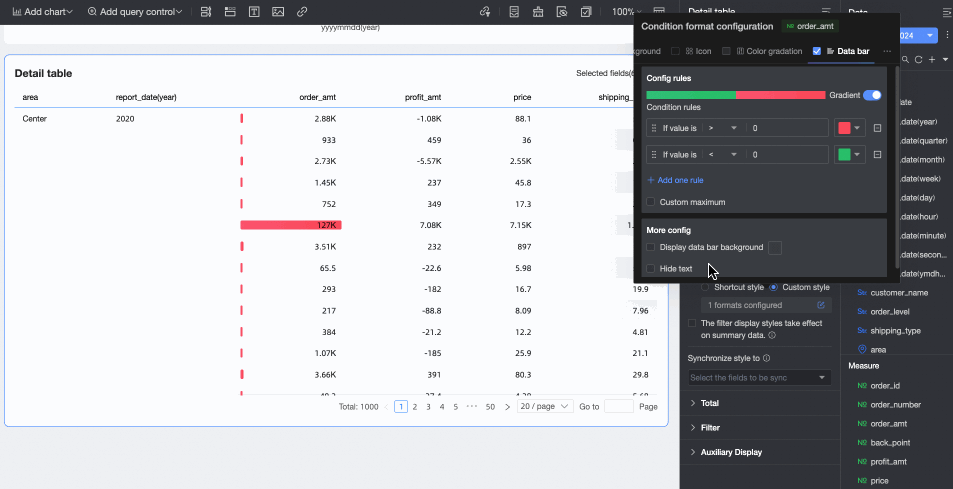Check filter display styles on summary data
The width and height of the screenshot is (953, 489).
click(692, 323)
